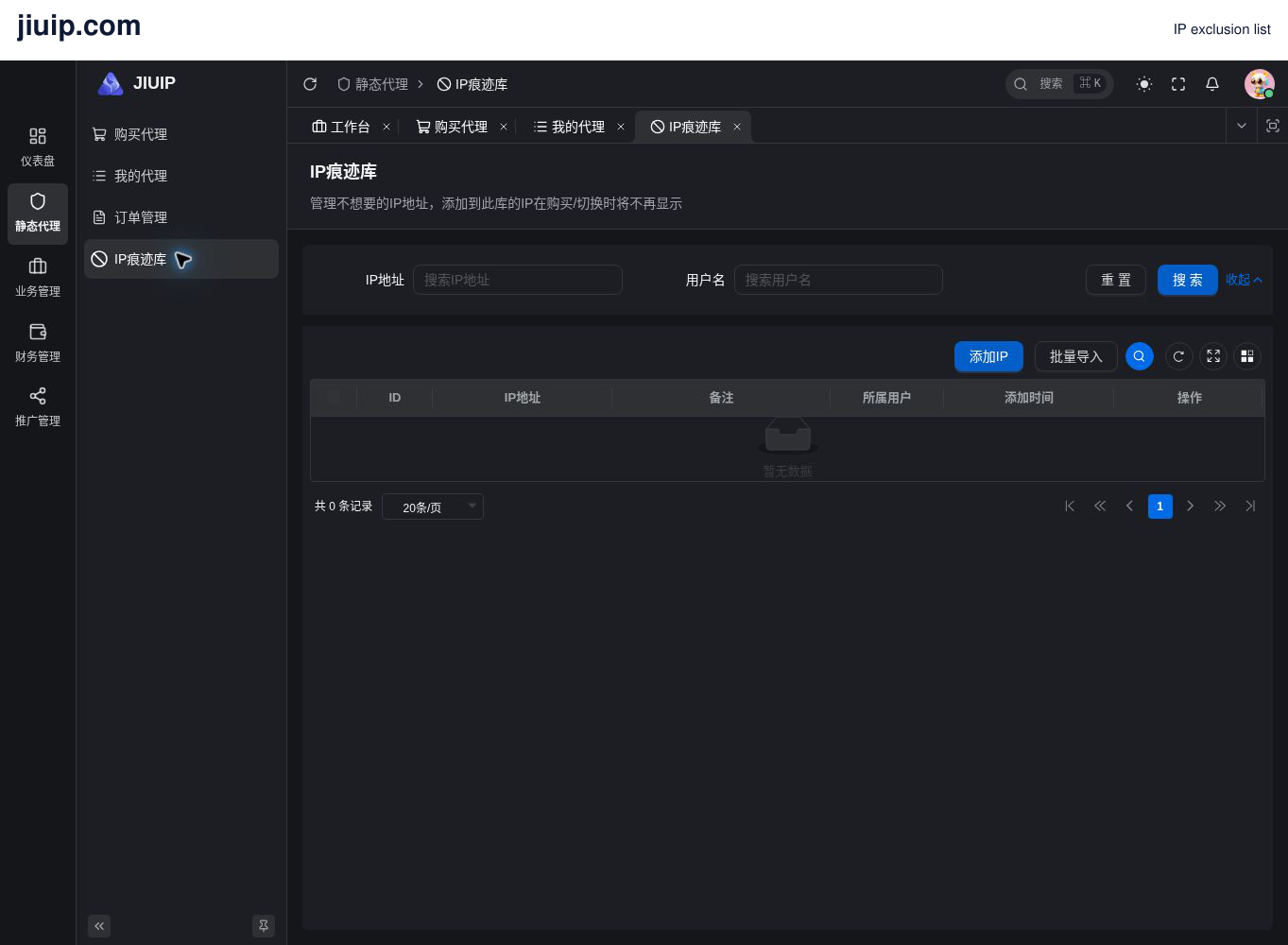
Task: Click the blue 搜索 button
Action: [1188, 280]
